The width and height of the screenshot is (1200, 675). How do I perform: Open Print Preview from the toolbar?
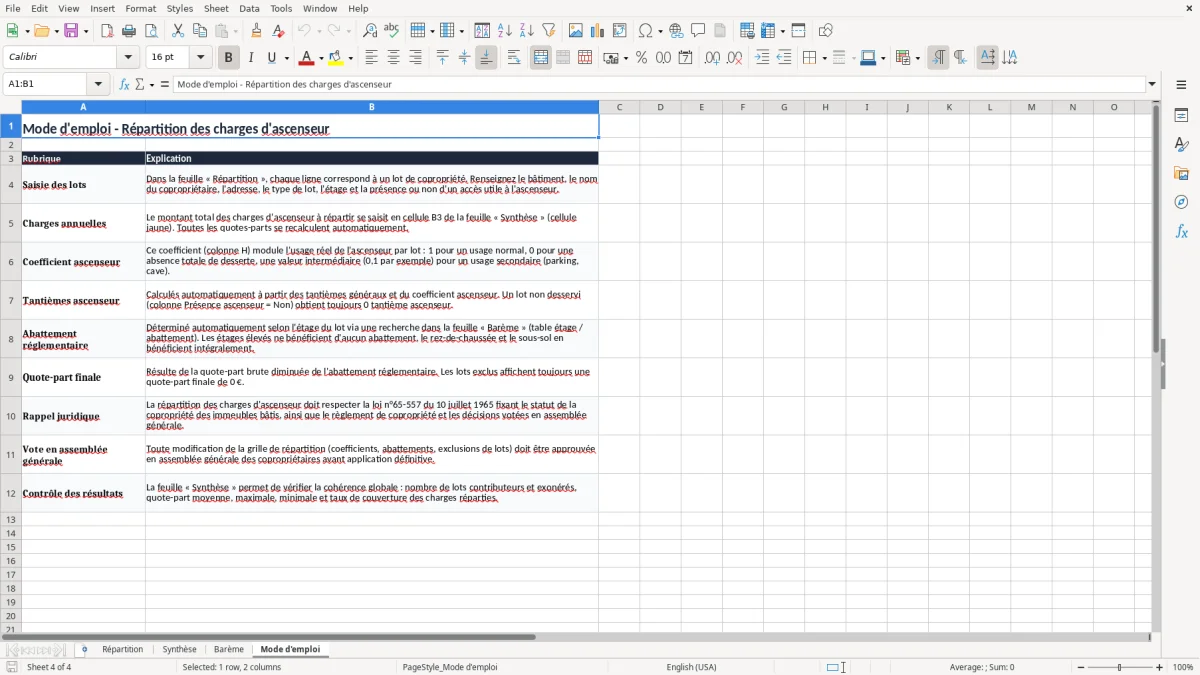(x=151, y=31)
